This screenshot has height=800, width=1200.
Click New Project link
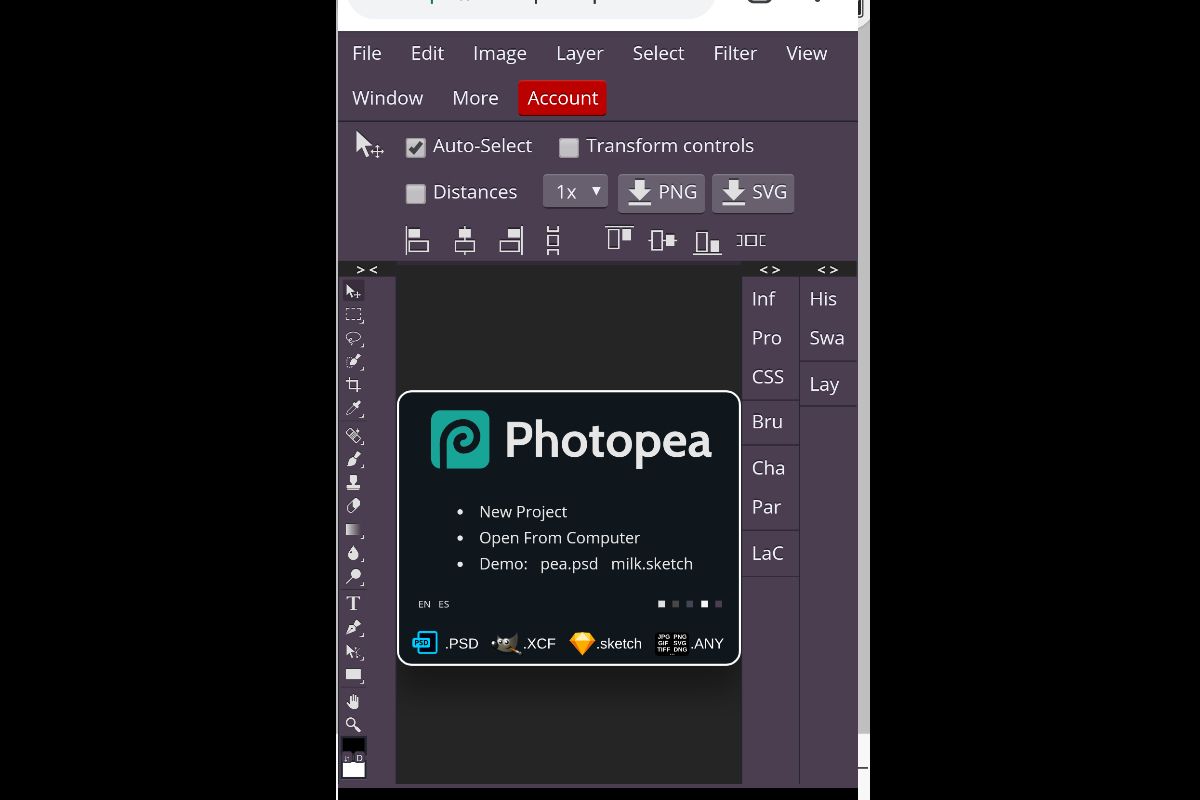pos(523,511)
